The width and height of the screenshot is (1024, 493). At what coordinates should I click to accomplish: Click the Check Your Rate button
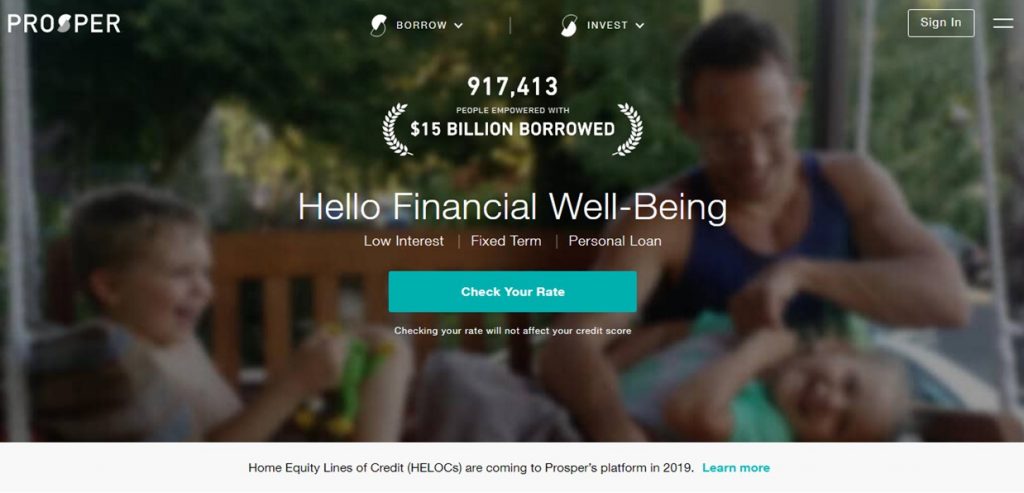pyautogui.click(x=513, y=292)
